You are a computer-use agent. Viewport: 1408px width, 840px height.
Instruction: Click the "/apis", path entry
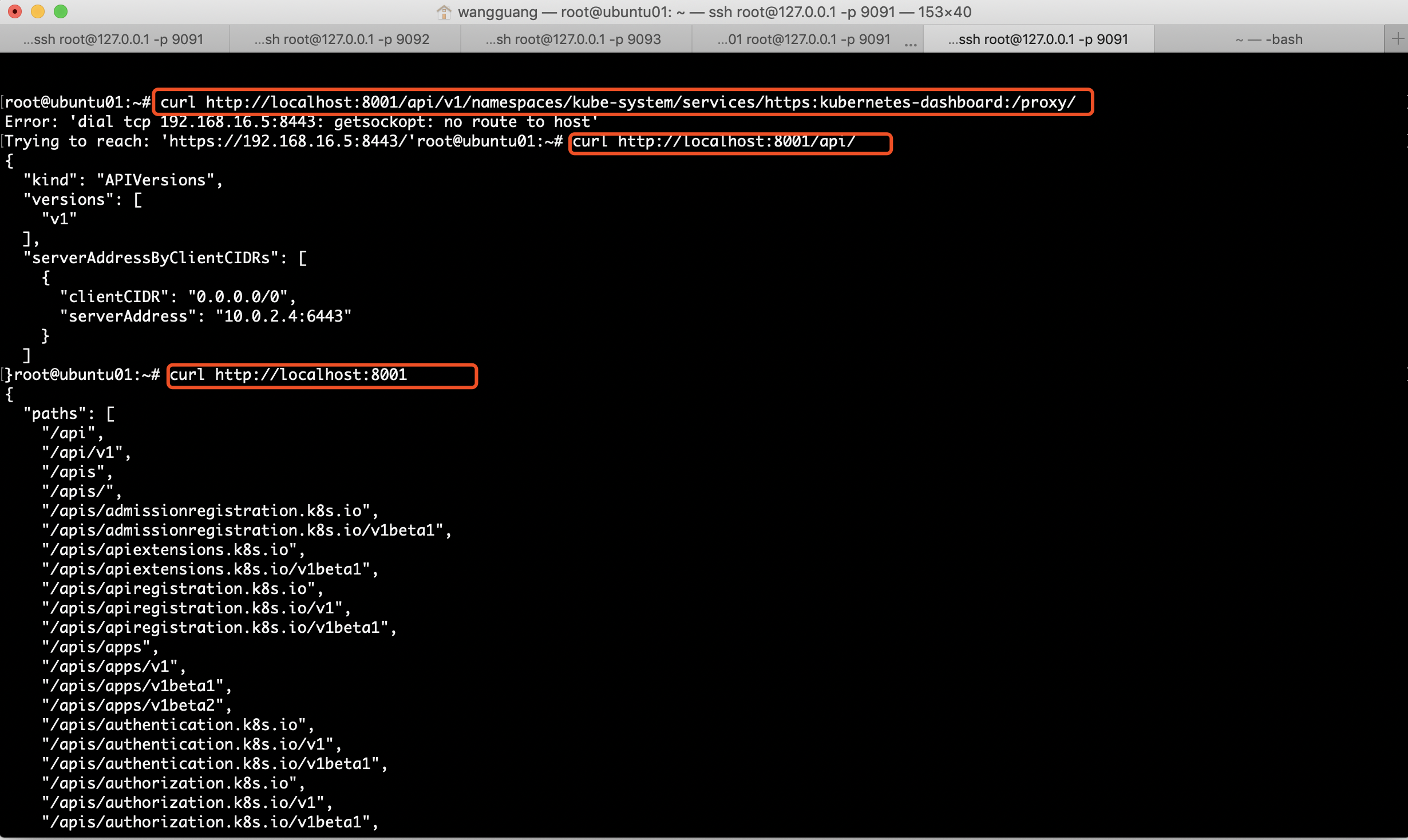77,471
